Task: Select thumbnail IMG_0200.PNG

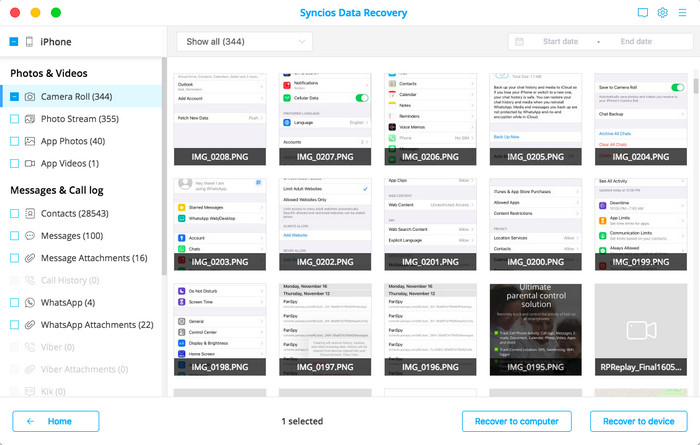Action: [535, 225]
